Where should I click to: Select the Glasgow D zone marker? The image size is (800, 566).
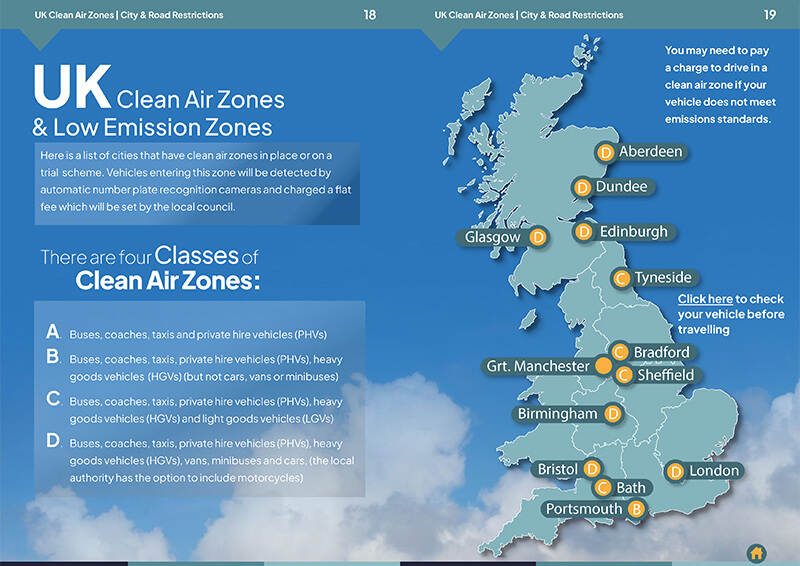pyautogui.click(x=538, y=237)
